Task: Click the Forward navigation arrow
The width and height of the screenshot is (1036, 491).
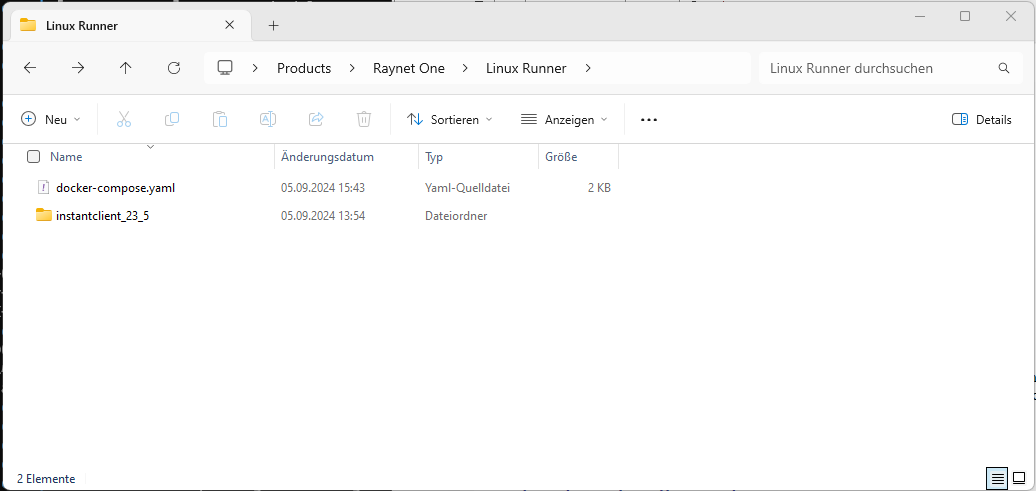Action: coord(78,68)
